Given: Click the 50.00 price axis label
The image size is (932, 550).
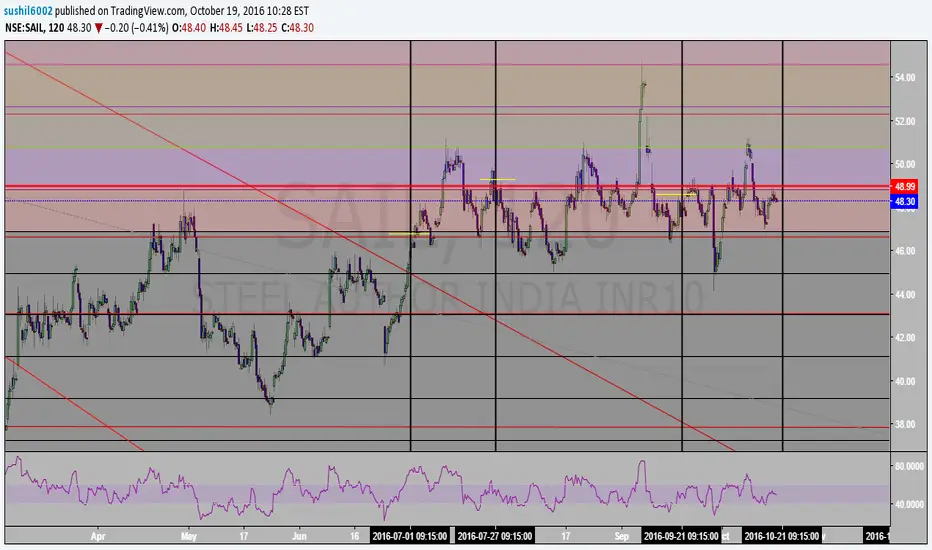Looking at the screenshot, I should [905, 164].
